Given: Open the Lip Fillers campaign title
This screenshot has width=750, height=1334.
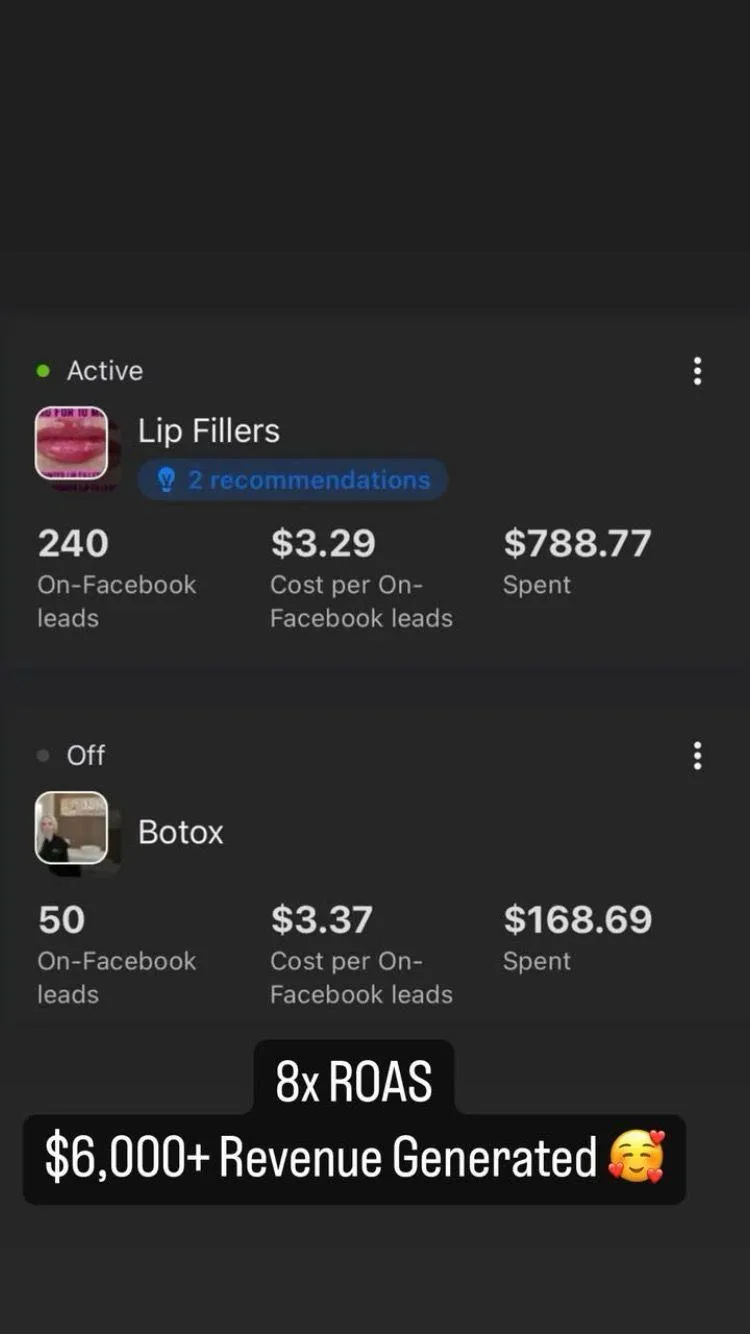Looking at the screenshot, I should tap(209, 431).
